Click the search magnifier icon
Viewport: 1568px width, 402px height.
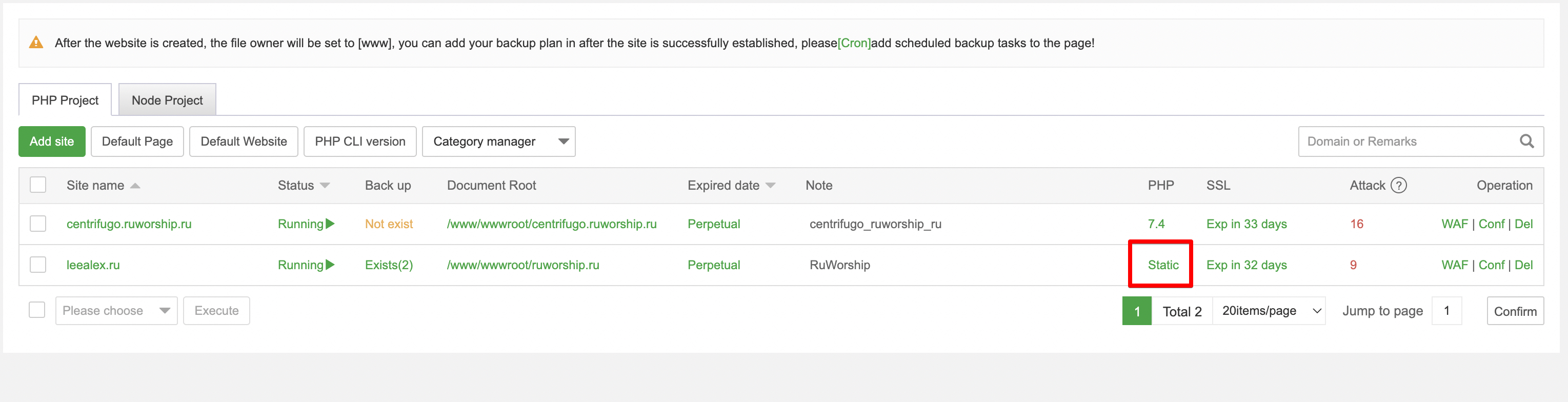[1526, 142]
